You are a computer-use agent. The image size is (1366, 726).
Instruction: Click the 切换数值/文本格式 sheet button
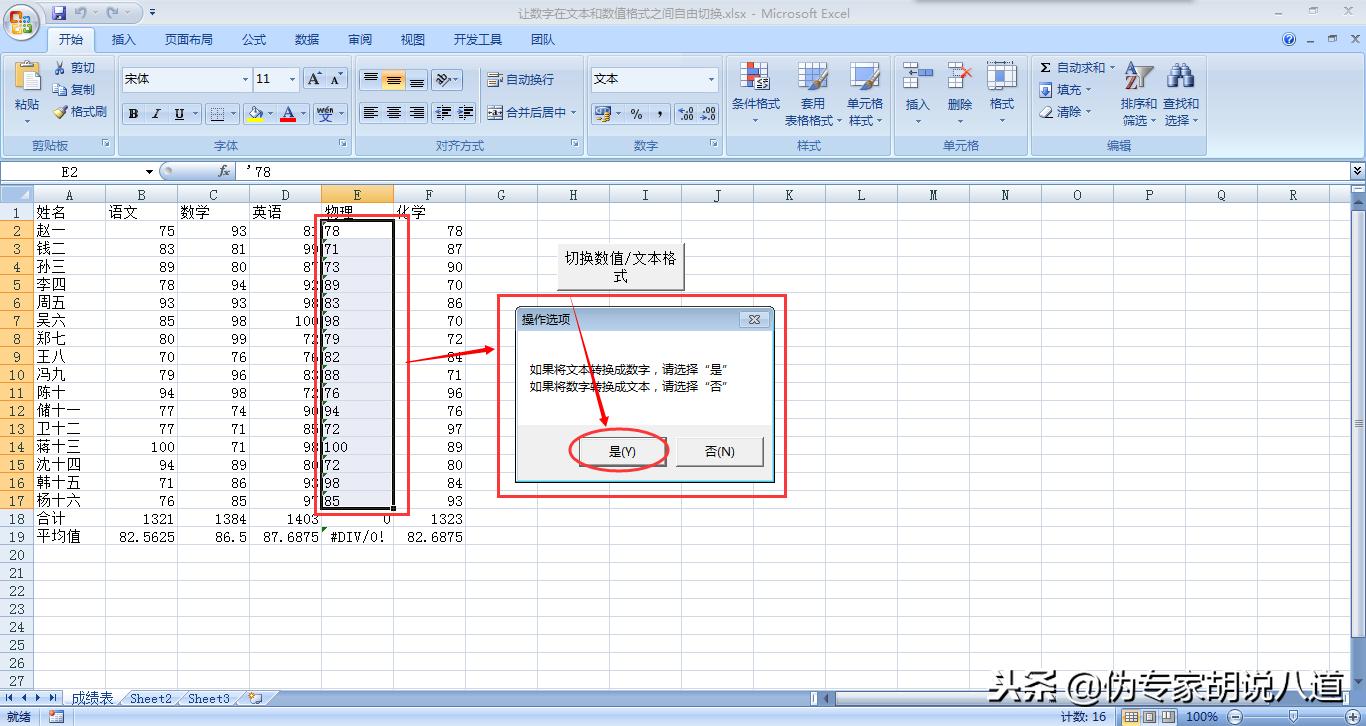click(620, 267)
